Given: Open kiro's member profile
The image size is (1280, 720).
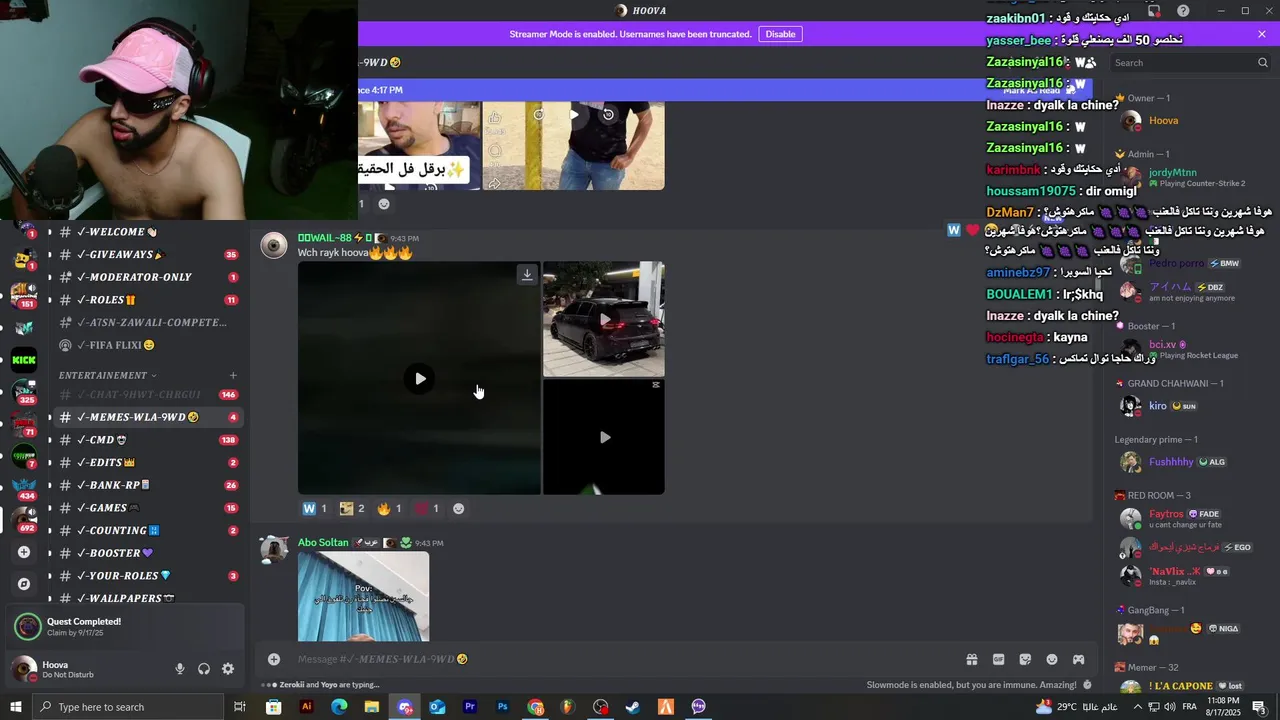Looking at the screenshot, I should pos(1190,406).
